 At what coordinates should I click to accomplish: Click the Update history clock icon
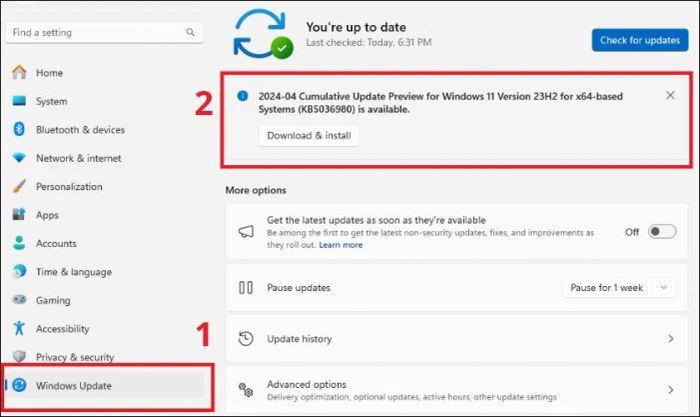(246, 338)
